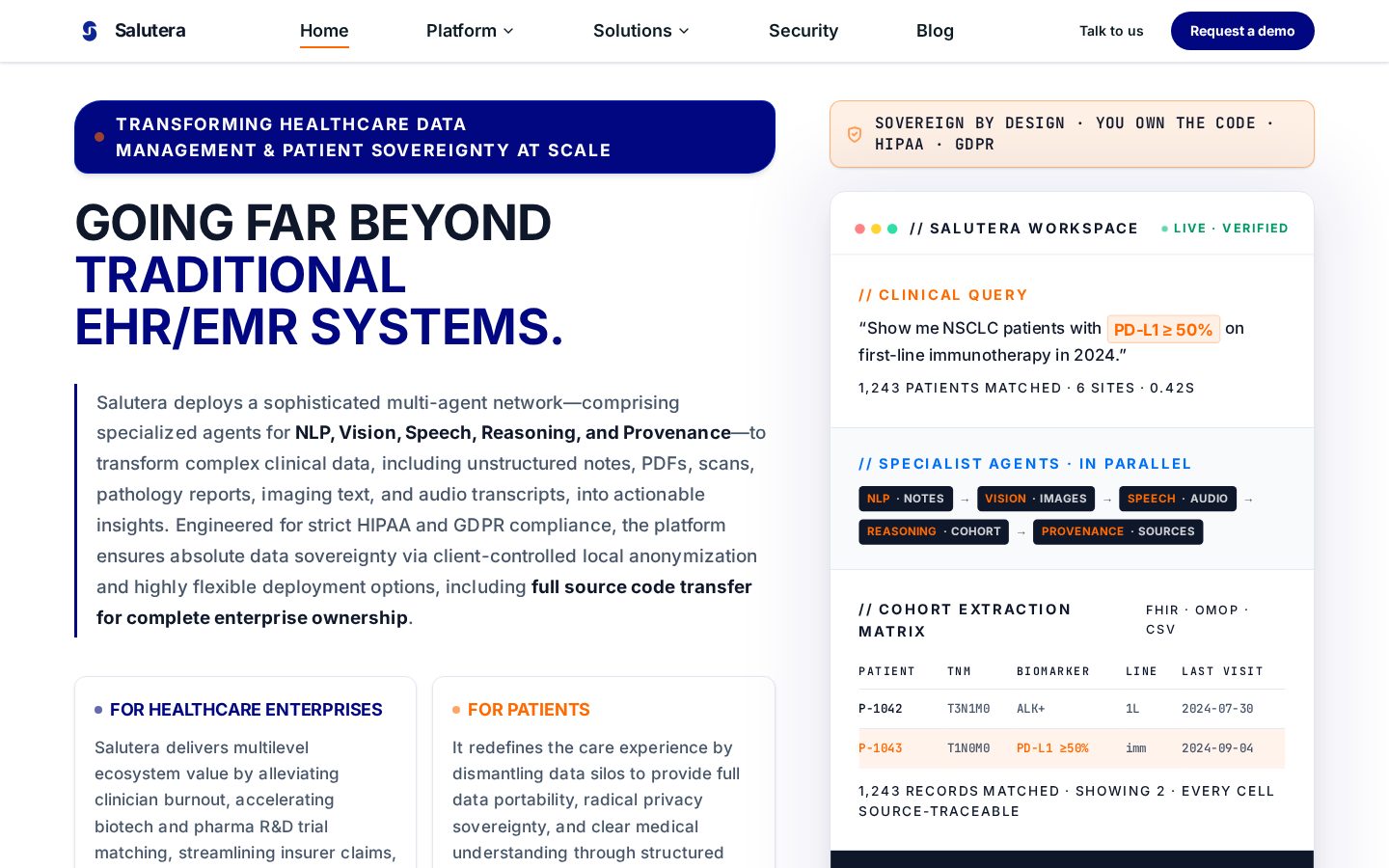Click the green workspace window dot
Viewport: 1389px width, 868px height.
[892, 229]
